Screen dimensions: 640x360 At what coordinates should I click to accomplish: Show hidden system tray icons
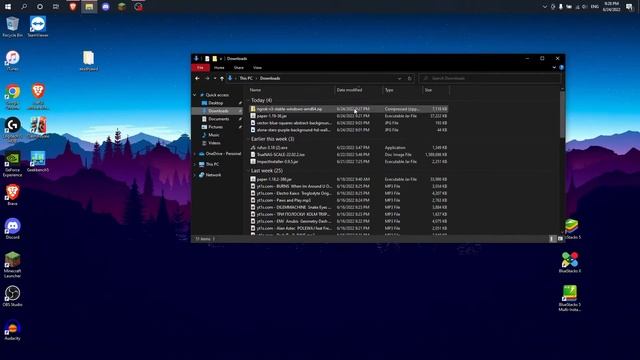(x=544, y=7)
